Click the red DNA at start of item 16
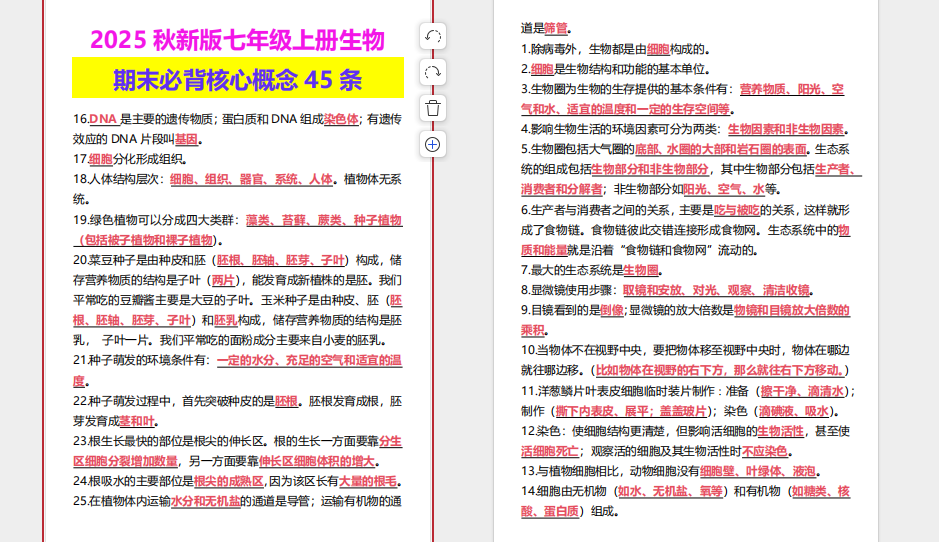Image resolution: width=939 pixels, height=542 pixels. [103, 119]
